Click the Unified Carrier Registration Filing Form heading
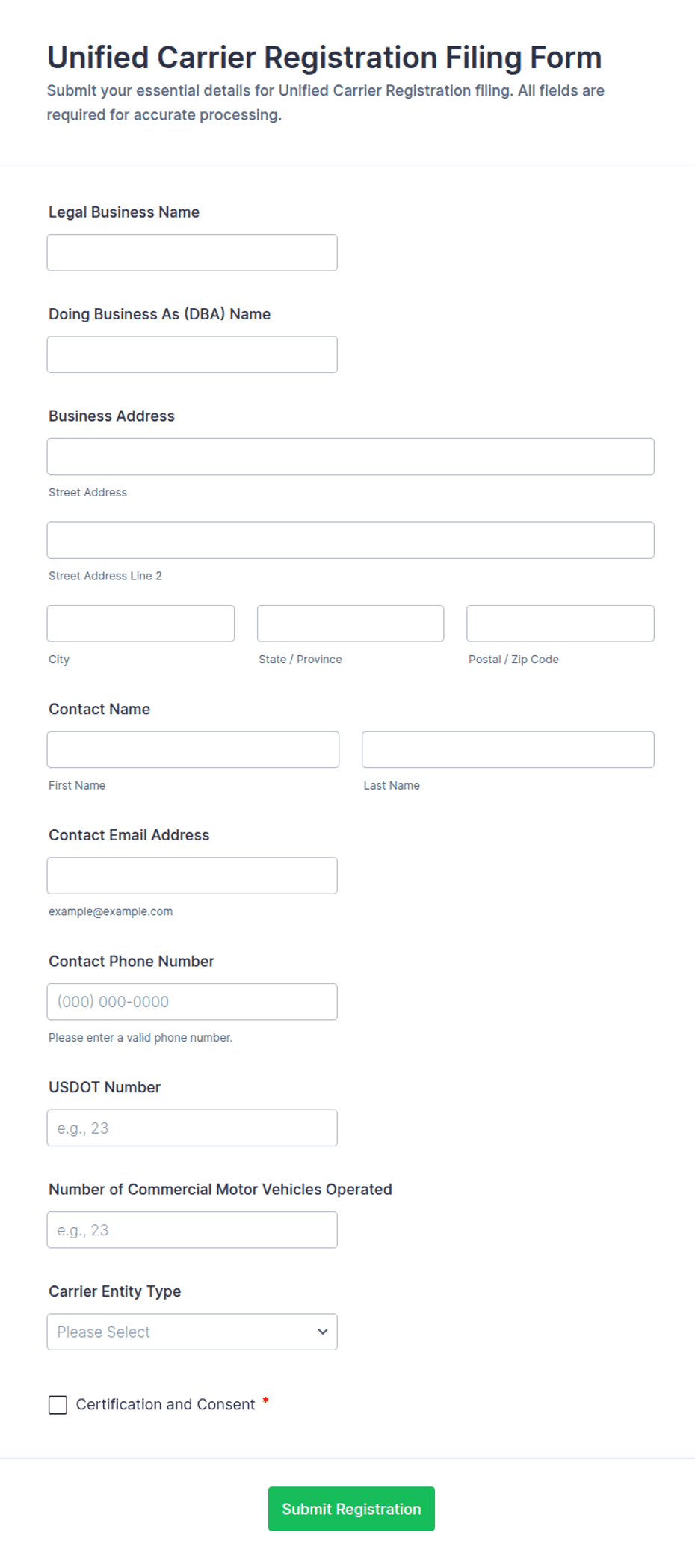Screen dimensions: 695x1568 pyautogui.click(x=324, y=58)
